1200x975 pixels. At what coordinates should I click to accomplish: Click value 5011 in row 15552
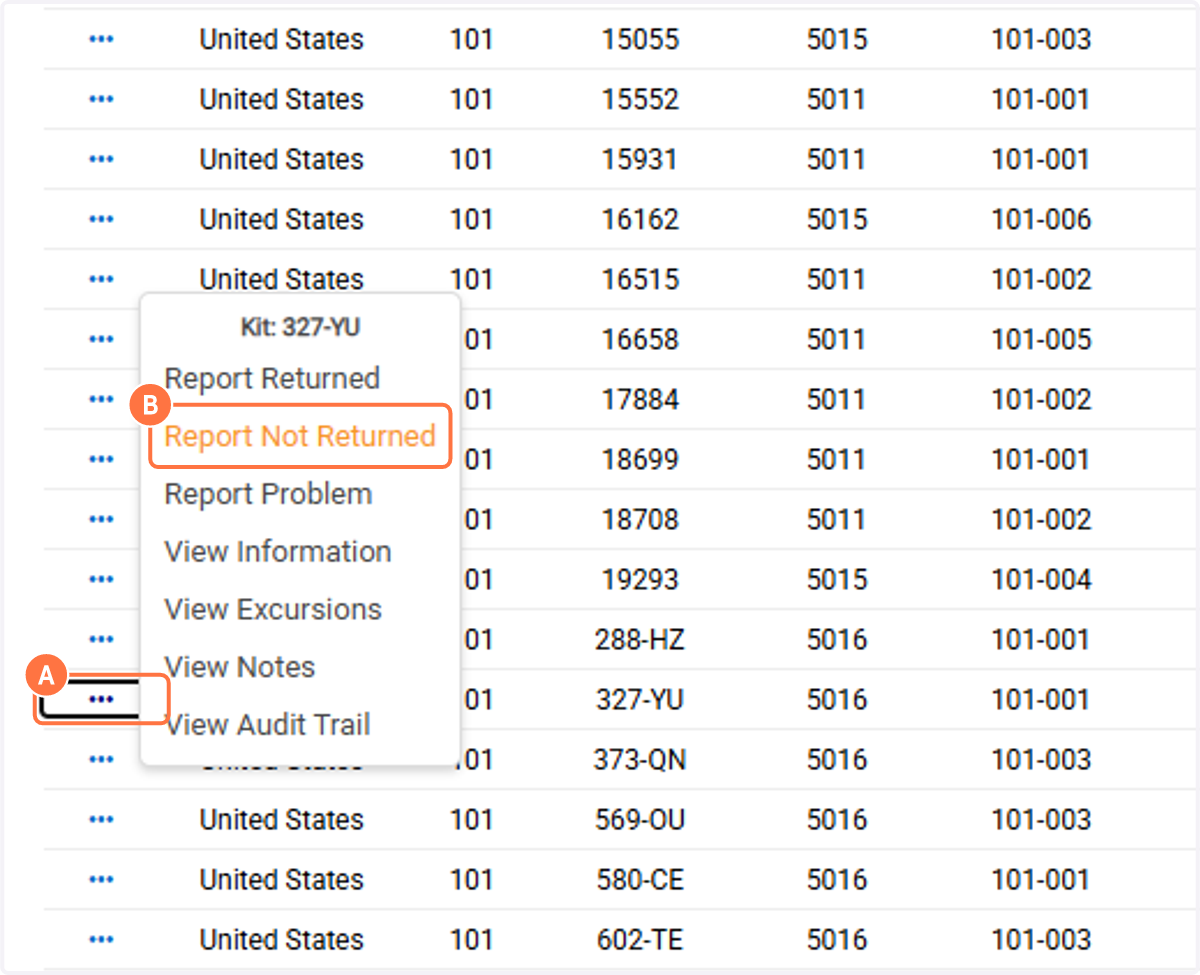coord(837,100)
